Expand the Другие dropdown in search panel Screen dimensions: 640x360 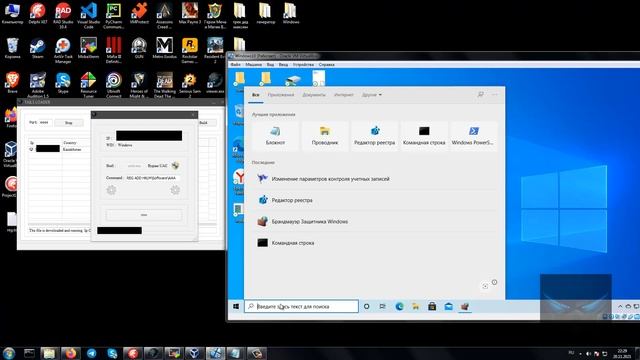click(371, 95)
